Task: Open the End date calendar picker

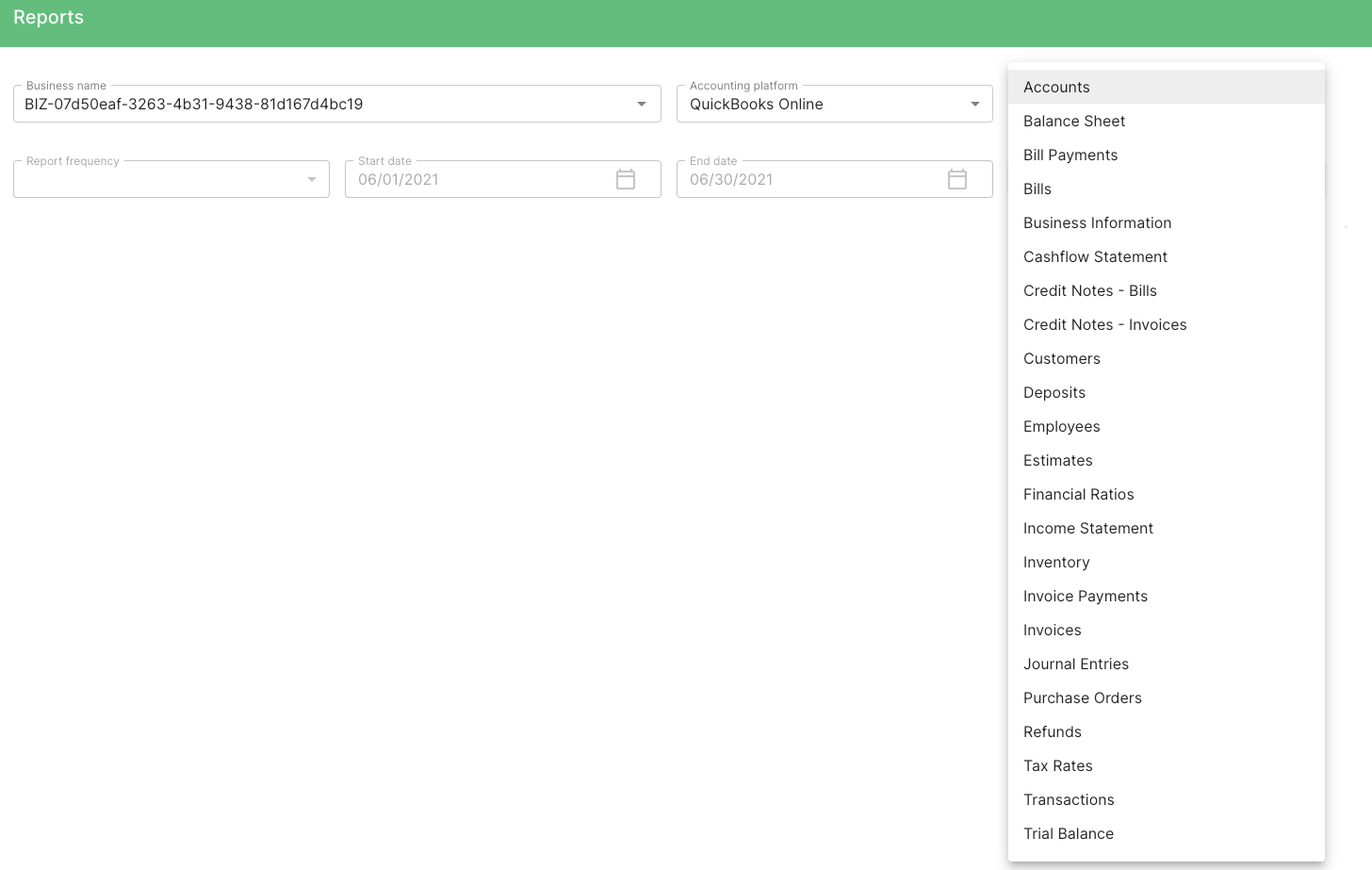Action: (x=957, y=179)
